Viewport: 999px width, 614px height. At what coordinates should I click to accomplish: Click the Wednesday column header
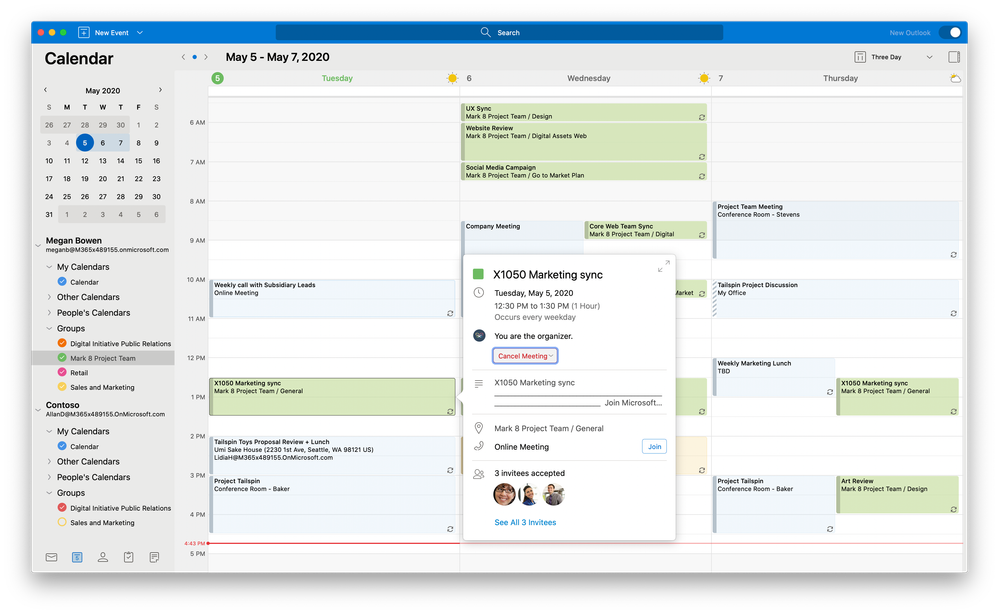tap(589, 78)
